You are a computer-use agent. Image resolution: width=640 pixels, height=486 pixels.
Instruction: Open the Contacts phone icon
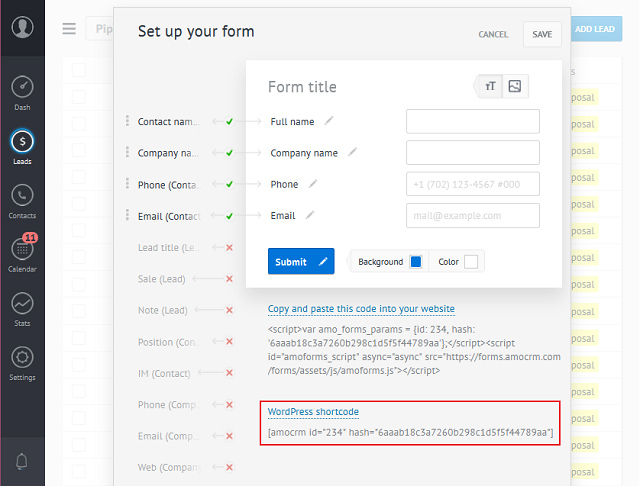pos(22,195)
